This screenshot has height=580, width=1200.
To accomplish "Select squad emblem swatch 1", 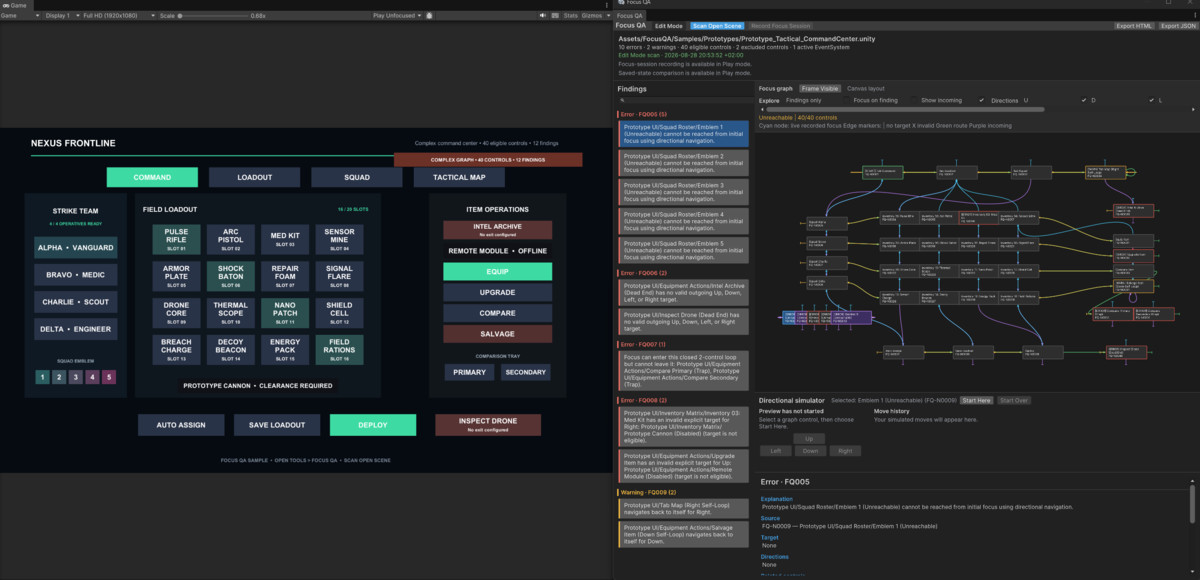I will click(42, 377).
